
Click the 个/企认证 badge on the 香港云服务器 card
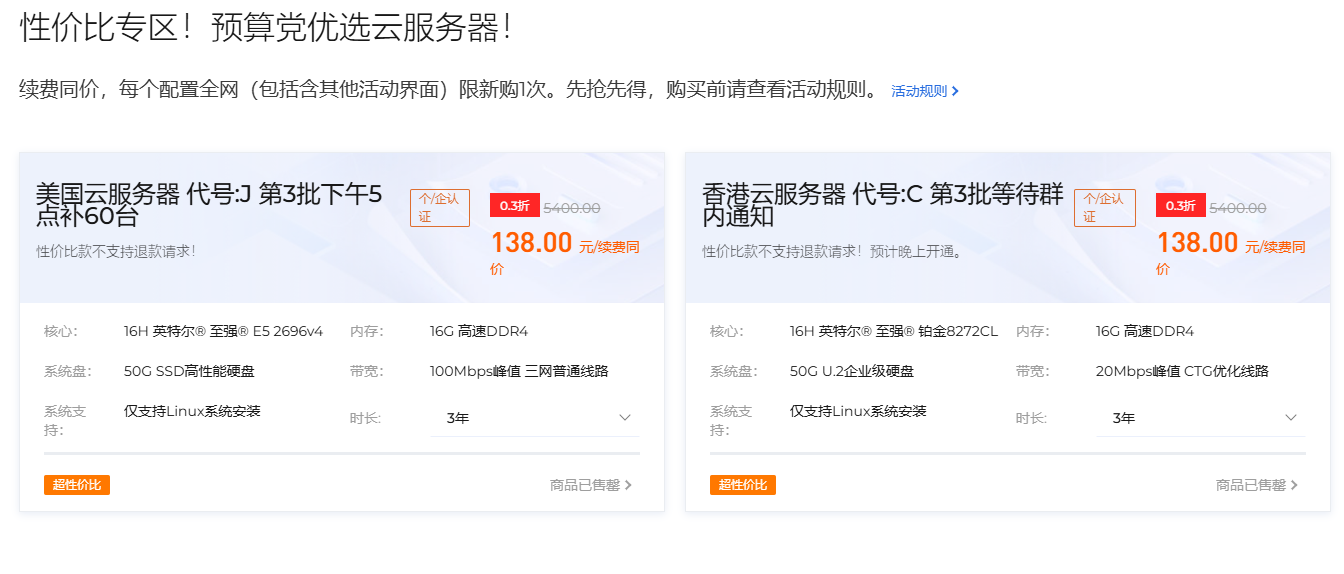pos(1104,207)
